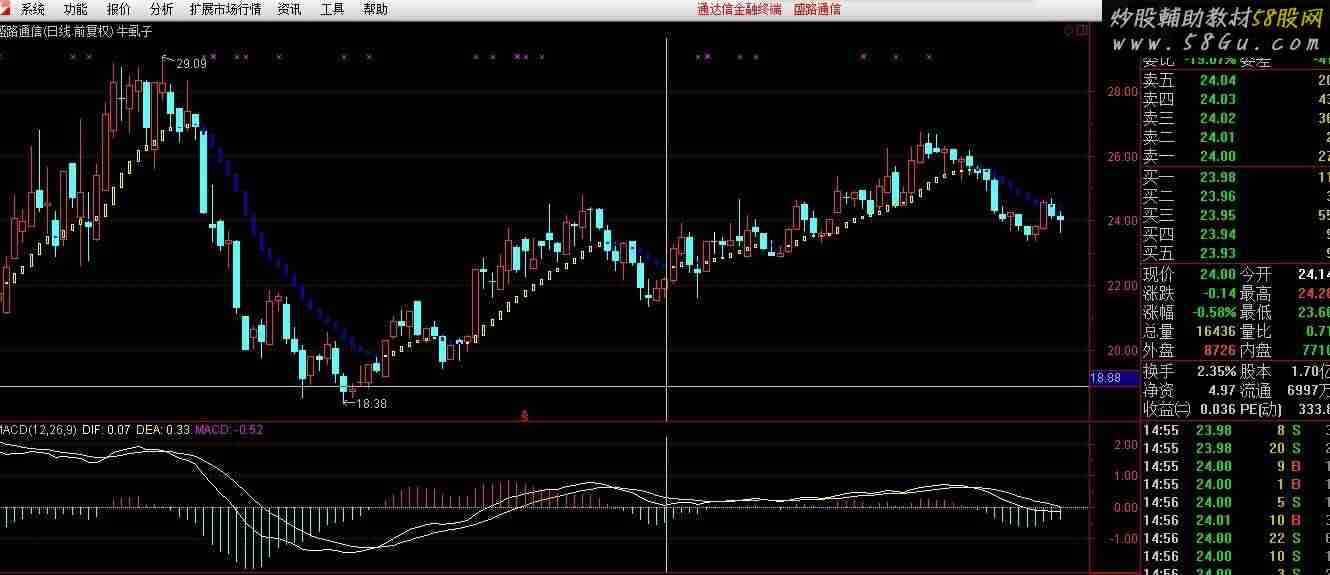The width and height of the screenshot is (1330, 575).
Task: Click the 买二 23.96 buy order row
Action: point(1236,196)
